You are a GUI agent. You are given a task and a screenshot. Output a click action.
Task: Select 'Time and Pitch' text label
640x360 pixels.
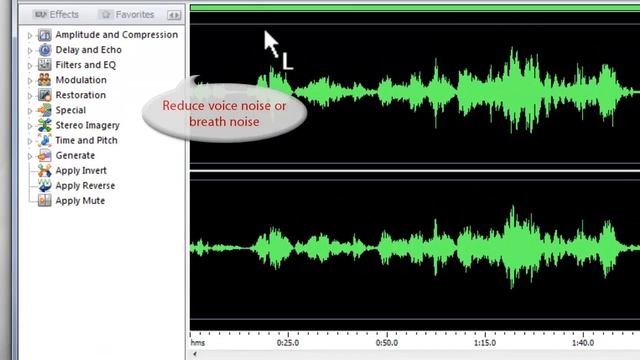(x=87, y=140)
